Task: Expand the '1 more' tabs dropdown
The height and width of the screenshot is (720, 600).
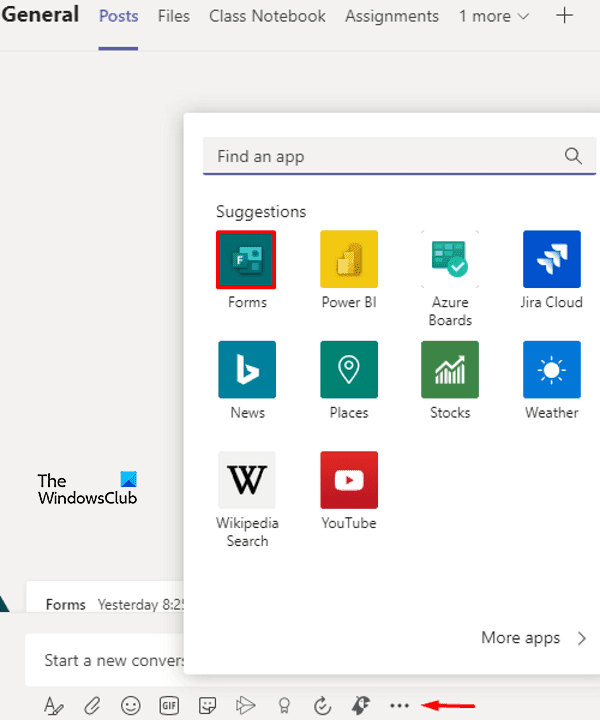Action: 494,16
